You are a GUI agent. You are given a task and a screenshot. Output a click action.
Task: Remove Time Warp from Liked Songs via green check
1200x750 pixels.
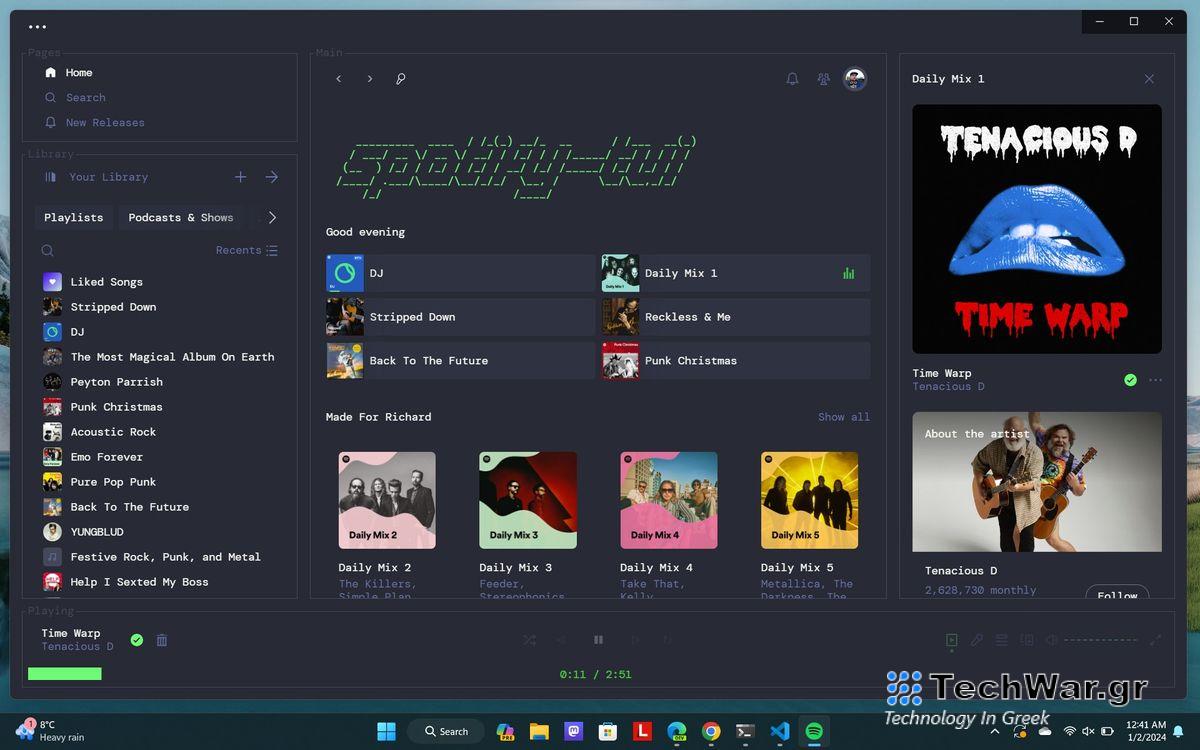(136, 639)
